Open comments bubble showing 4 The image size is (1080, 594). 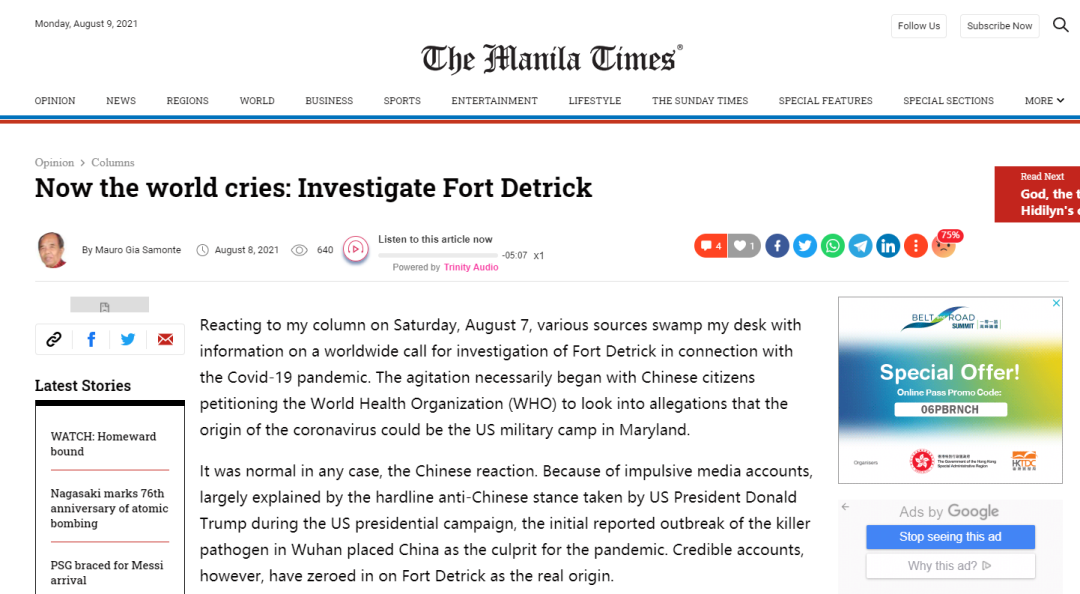710,245
